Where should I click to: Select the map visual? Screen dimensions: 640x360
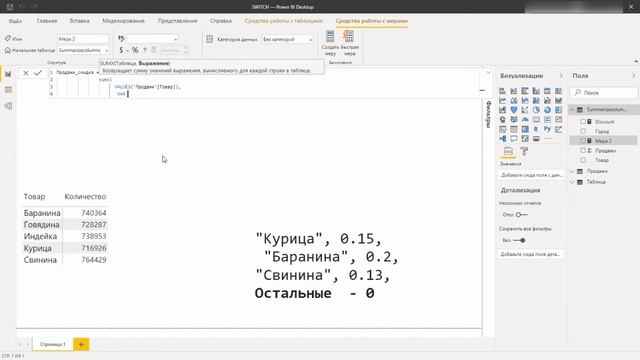502,120
